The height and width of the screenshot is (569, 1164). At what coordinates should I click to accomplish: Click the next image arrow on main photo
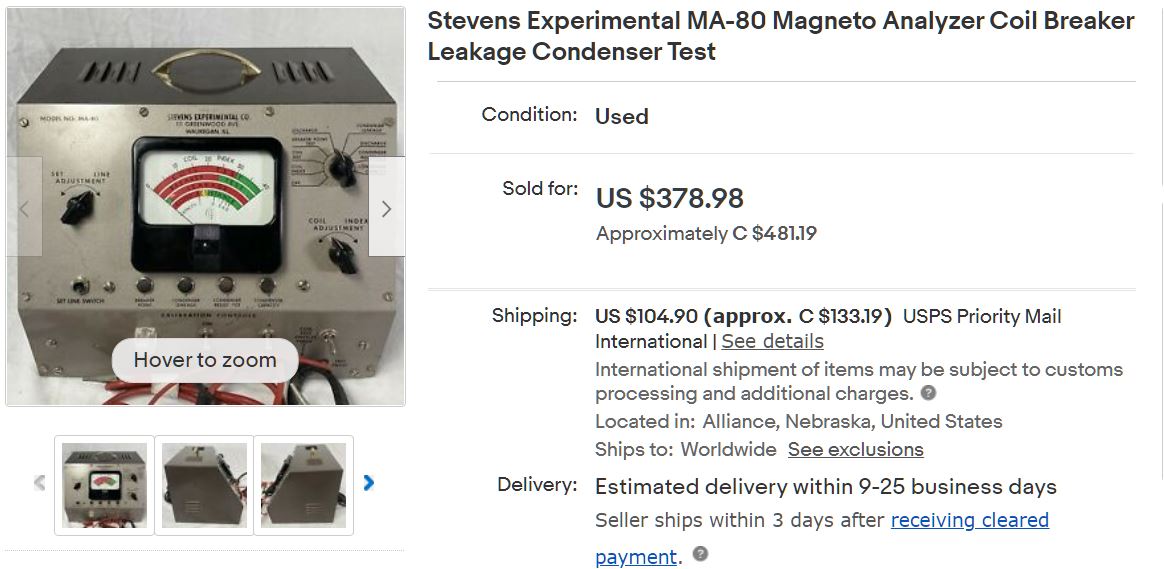pos(386,208)
